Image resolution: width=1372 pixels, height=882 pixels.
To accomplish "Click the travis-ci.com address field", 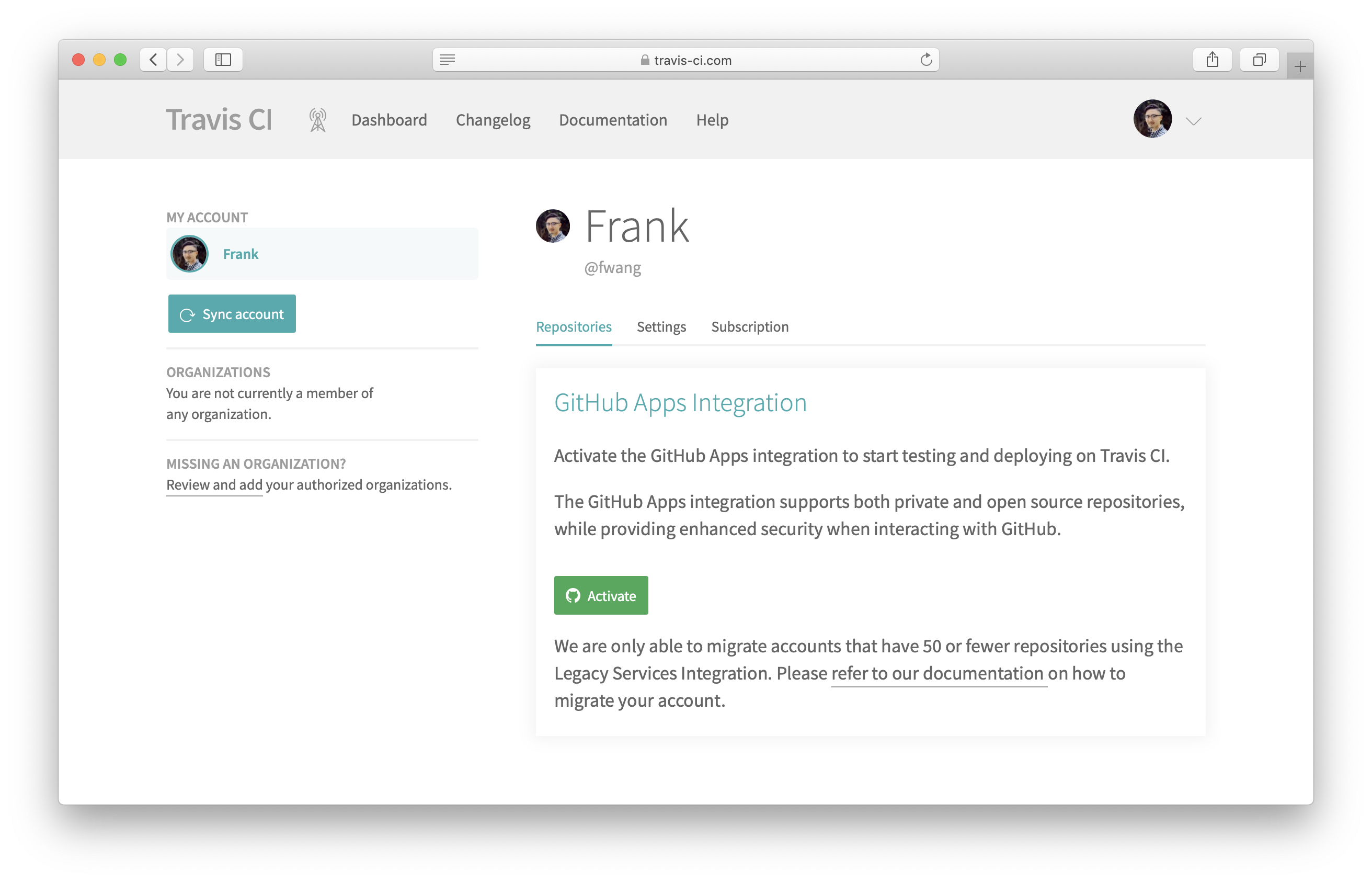I will pos(685,60).
